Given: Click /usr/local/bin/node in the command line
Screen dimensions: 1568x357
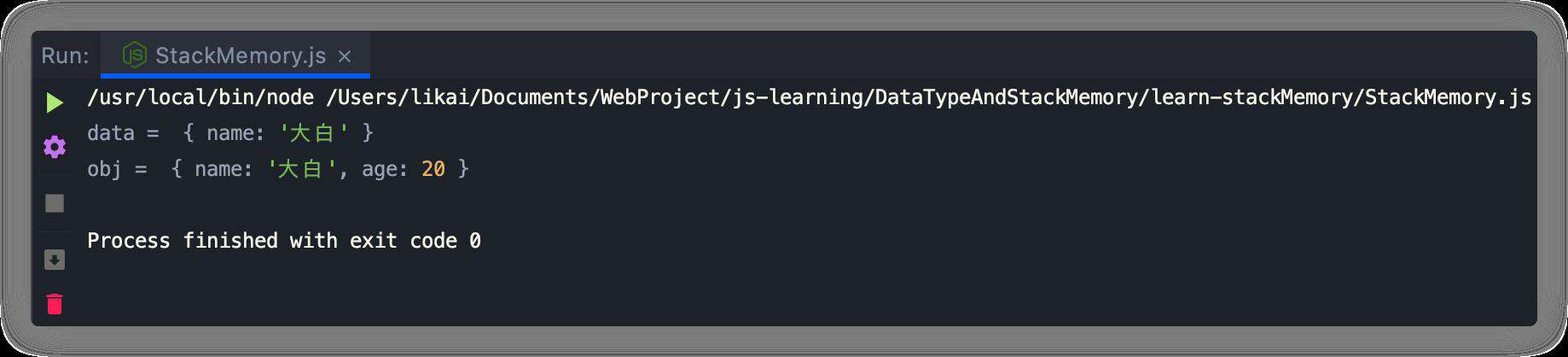Looking at the screenshot, I should coord(200,97).
